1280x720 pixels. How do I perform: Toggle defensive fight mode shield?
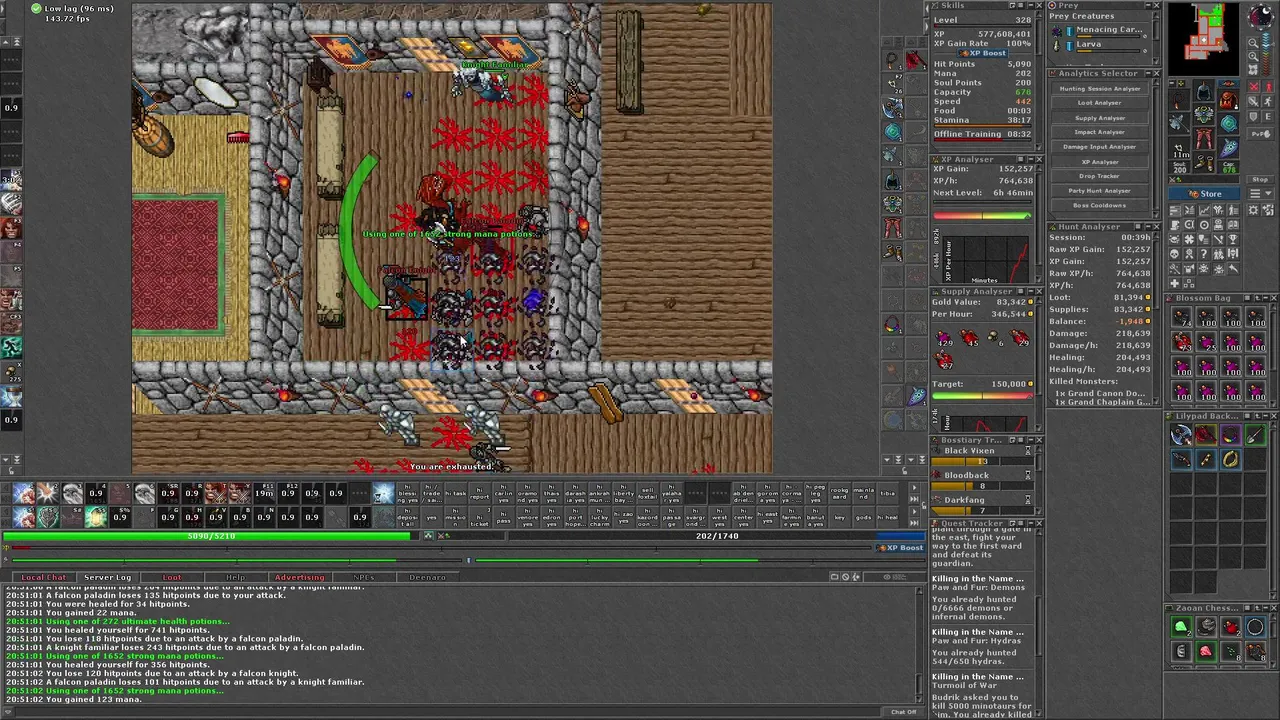point(1252,117)
